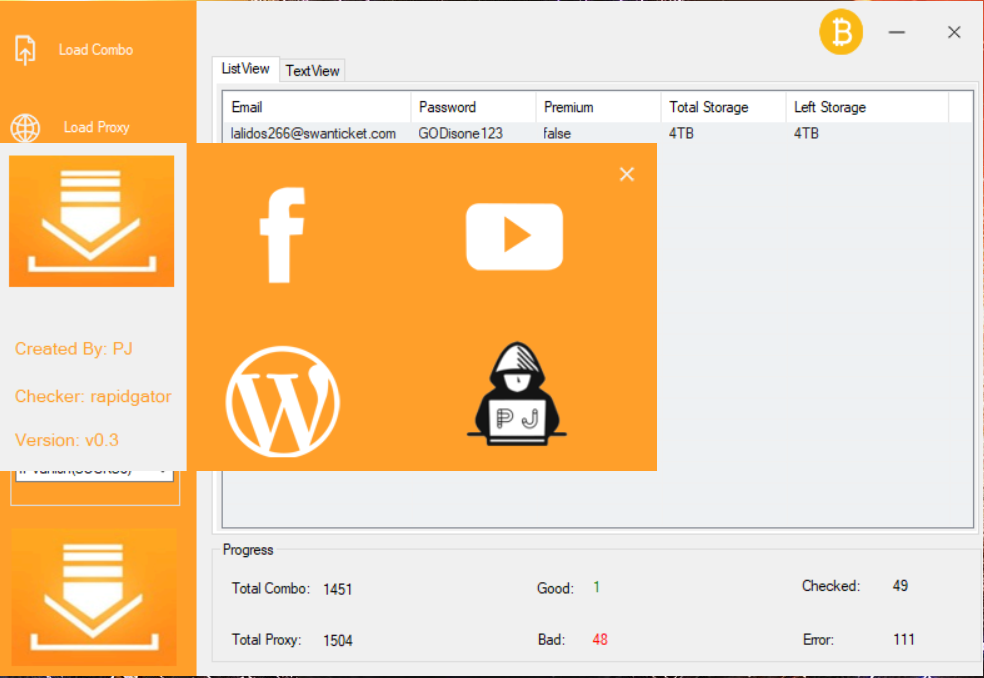The width and height of the screenshot is (984, 678).
Task: Switch to the ListView tab
Action: pos(245,69)
